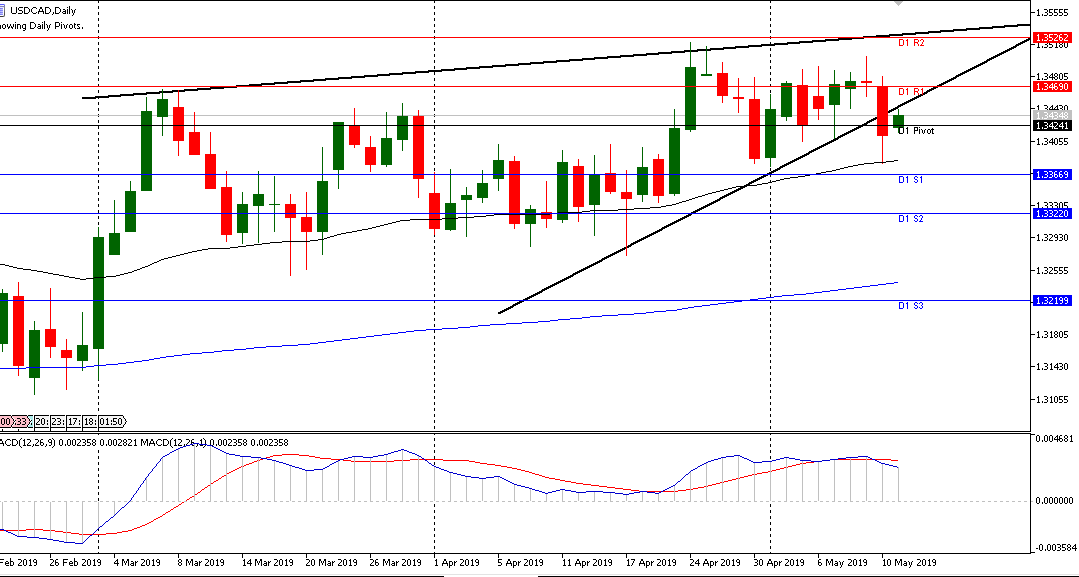Image resolution: width=1079 pixels, height=577 pixels.
Task: Click the D1 R1 pivot label
Action: [x=911, y=92]
